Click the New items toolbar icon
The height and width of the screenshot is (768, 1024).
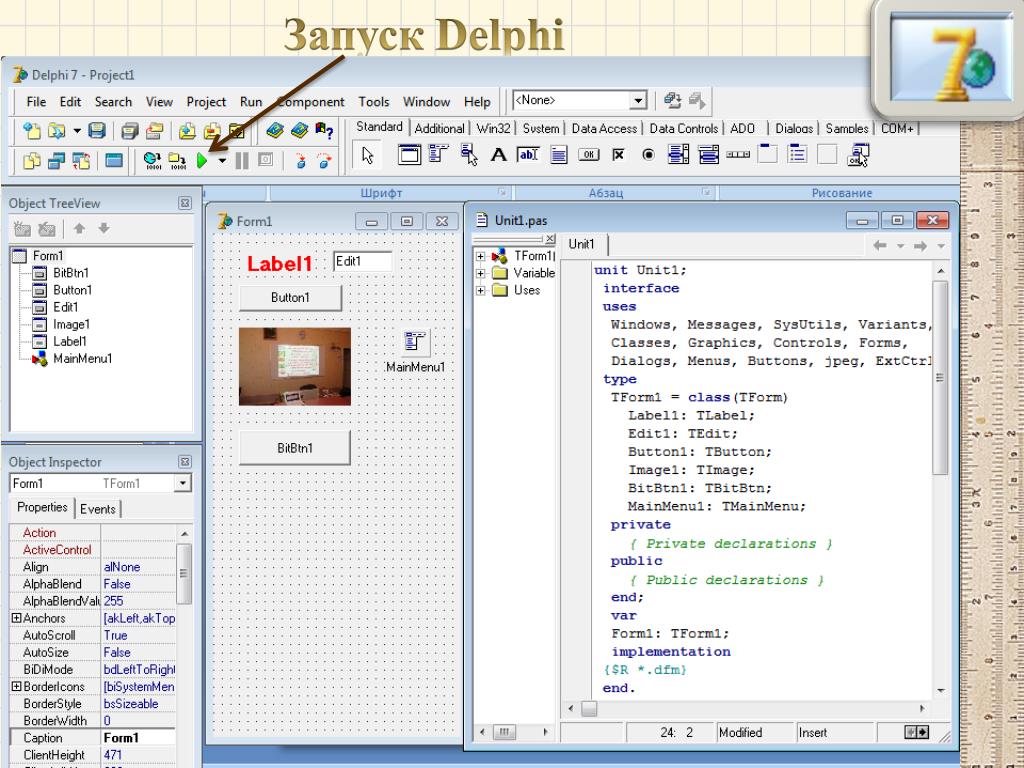[31, 131]
